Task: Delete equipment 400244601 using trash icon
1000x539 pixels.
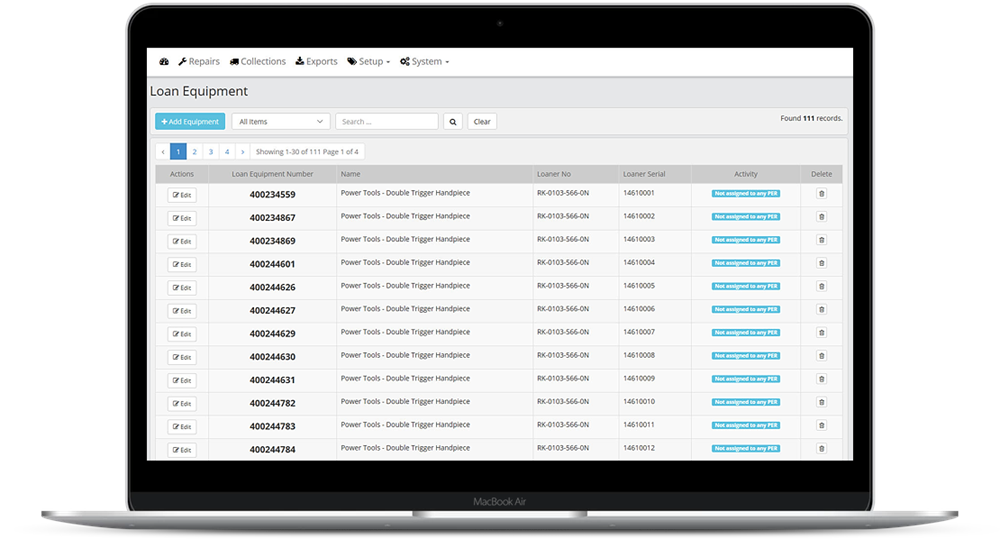Action: point(821,263)
